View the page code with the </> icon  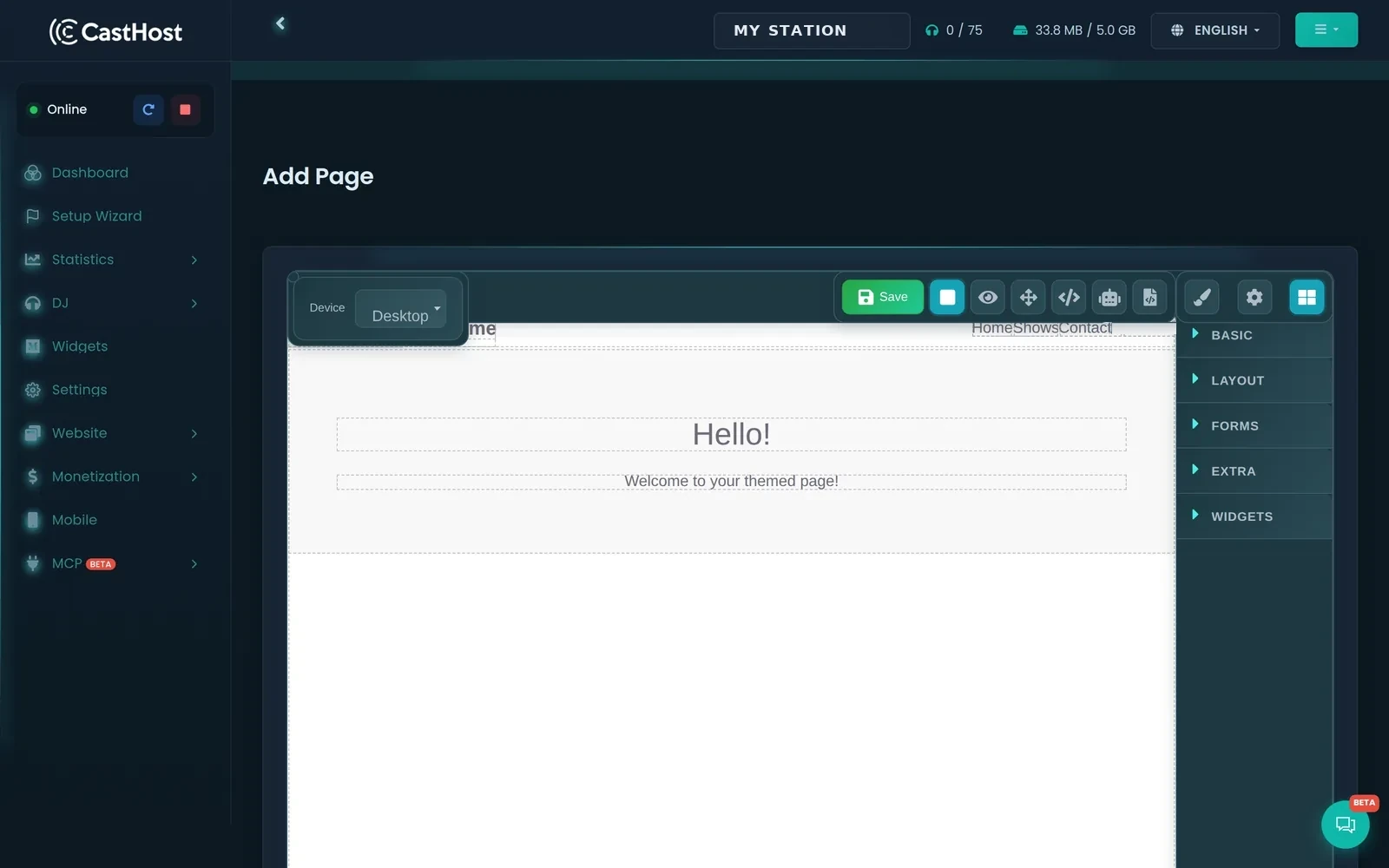(x=1069, y=297)
